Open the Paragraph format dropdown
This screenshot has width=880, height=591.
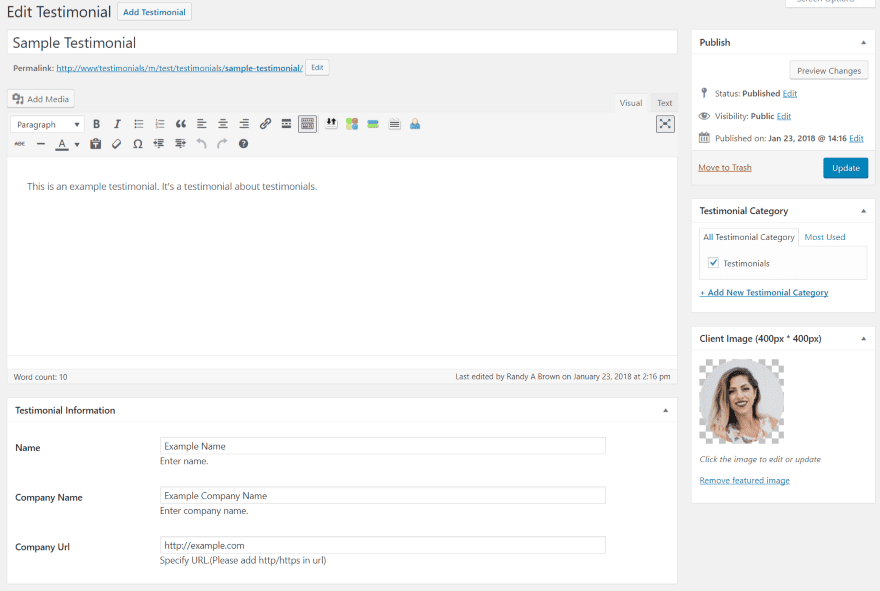48,125
